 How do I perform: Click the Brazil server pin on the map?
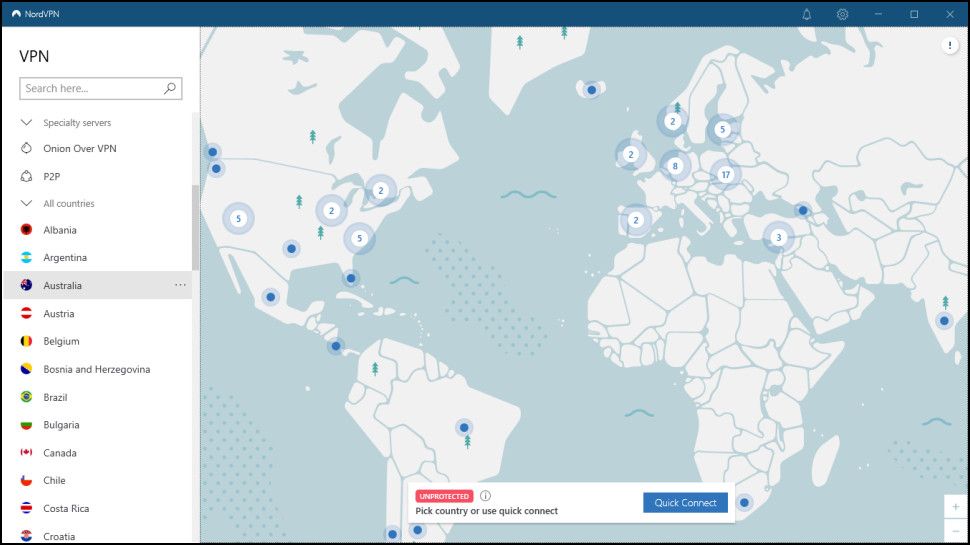[464, 427]
